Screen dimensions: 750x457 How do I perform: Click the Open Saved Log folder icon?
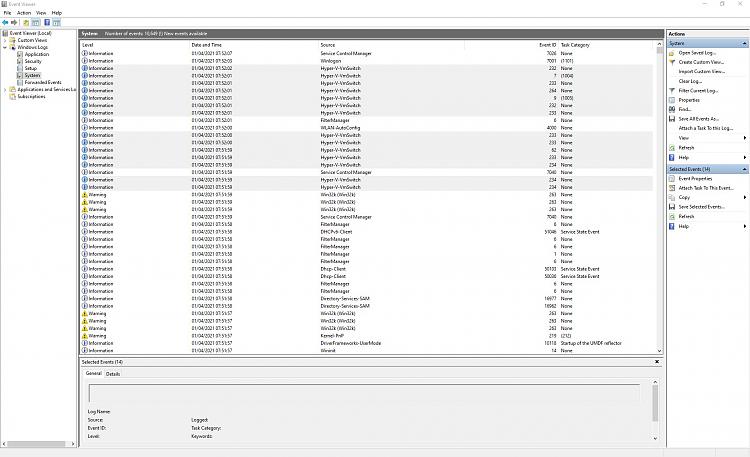coord(672,53)
